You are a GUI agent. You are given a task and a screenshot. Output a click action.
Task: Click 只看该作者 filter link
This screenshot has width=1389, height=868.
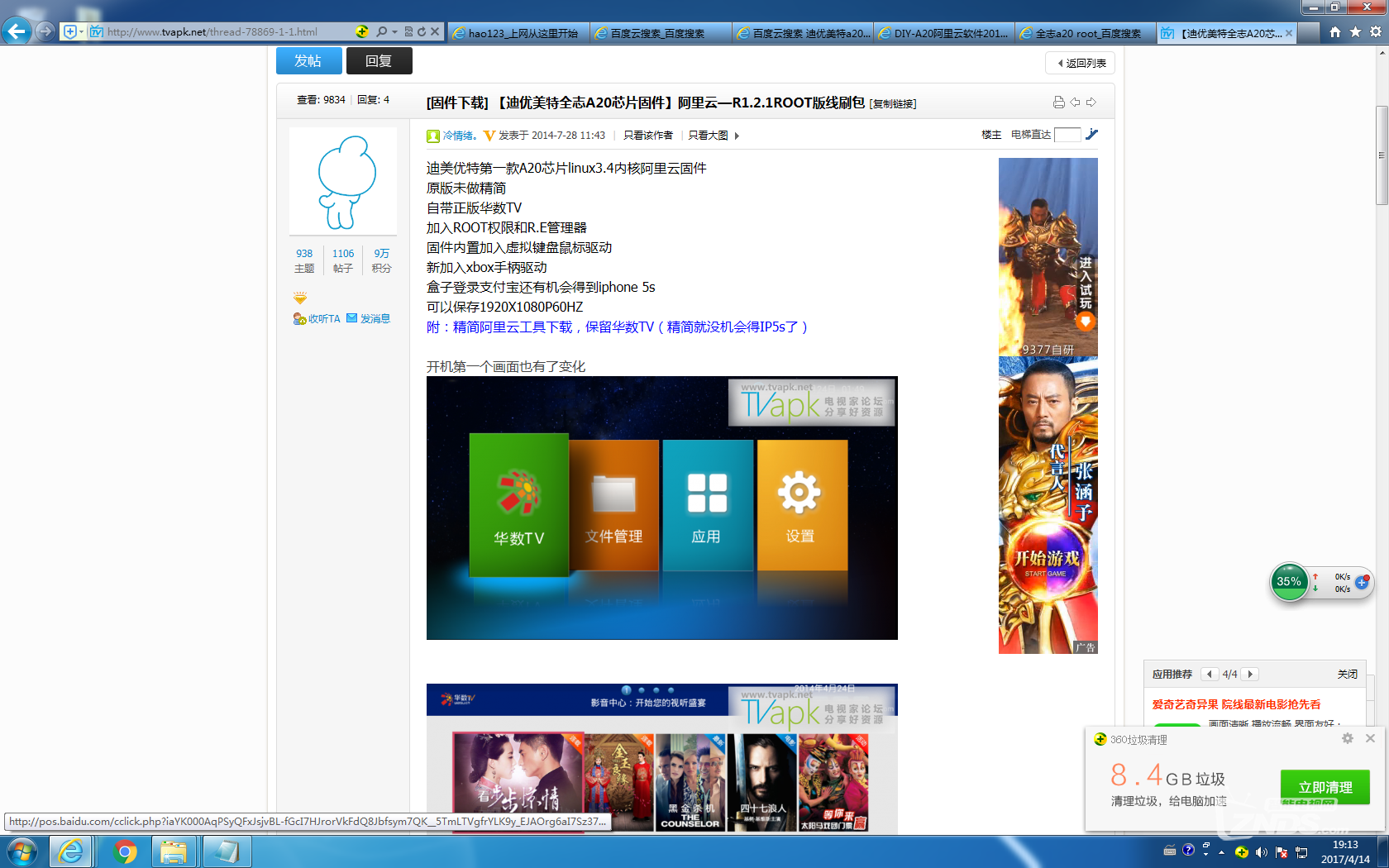click(648, 136)
